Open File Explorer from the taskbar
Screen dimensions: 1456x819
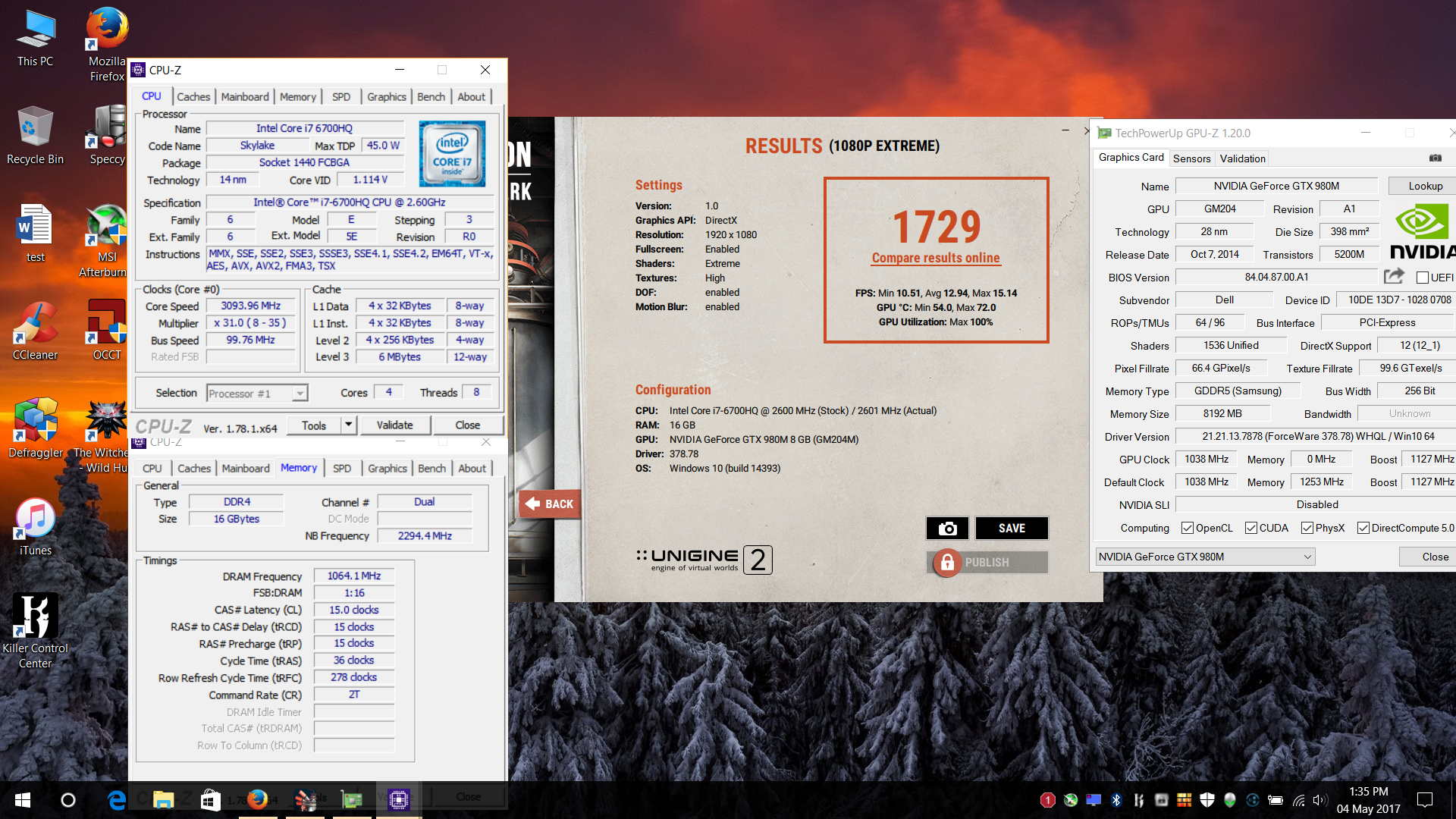[x=163, y=800]
